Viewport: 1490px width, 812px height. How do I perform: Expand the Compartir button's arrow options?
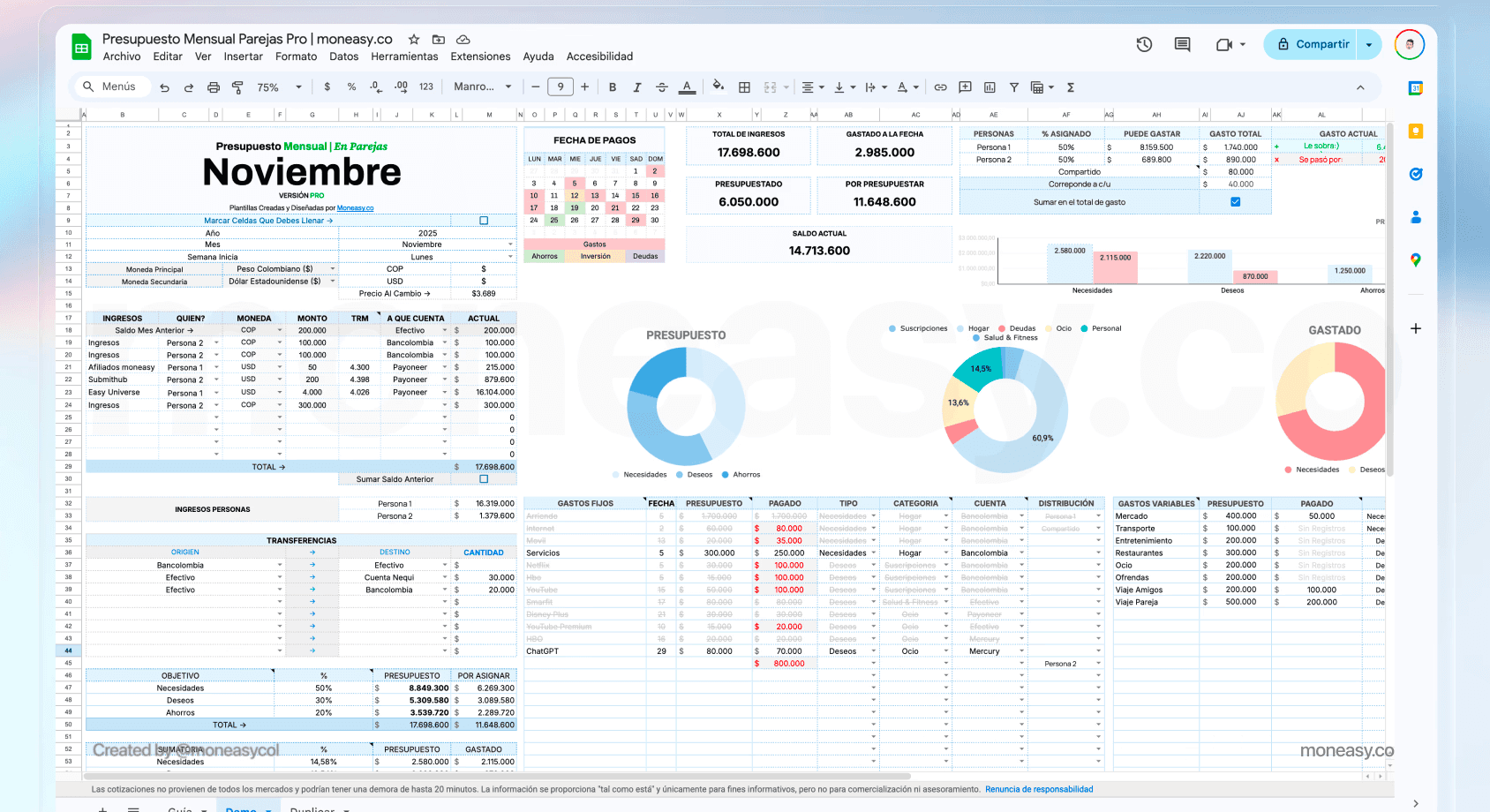[1369, 44]
